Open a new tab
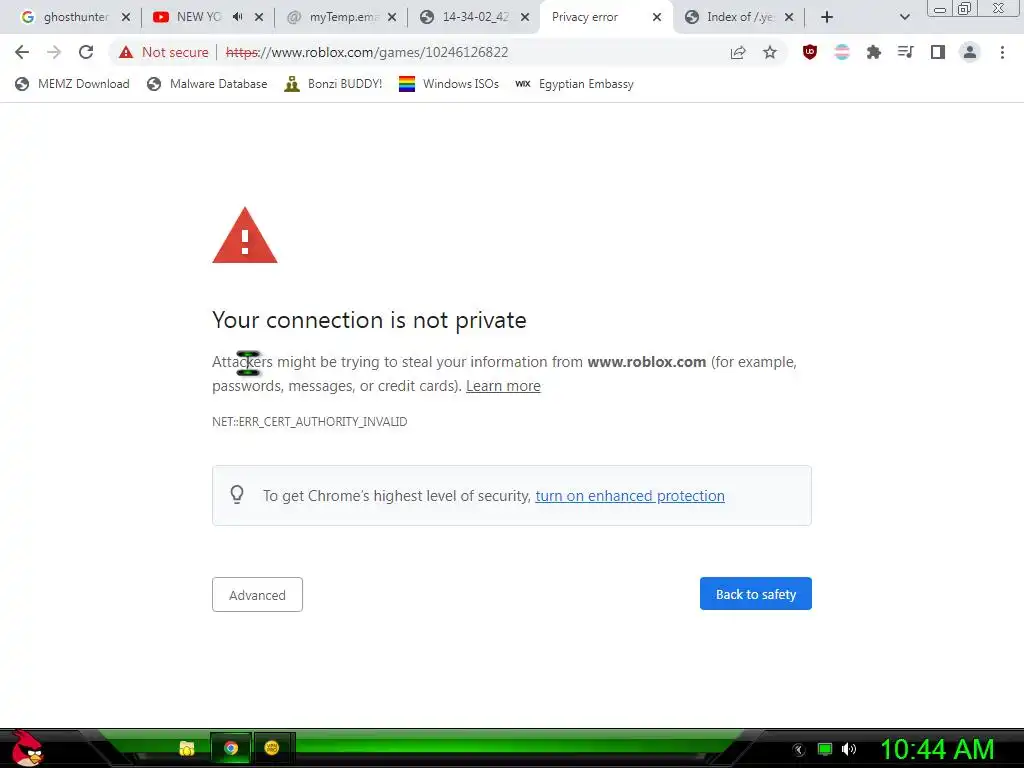The height and width of the screenshot is (768, 1024). click(827, 17)
